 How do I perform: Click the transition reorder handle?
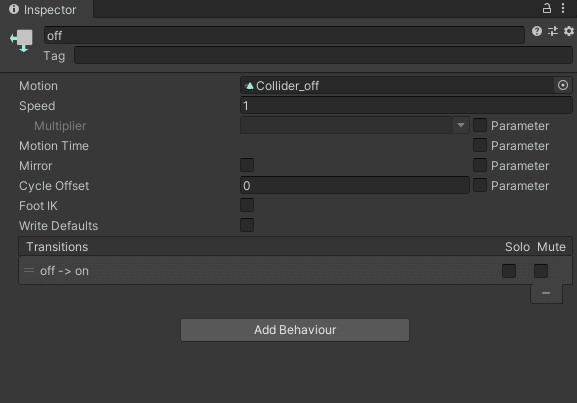[29, 271]
